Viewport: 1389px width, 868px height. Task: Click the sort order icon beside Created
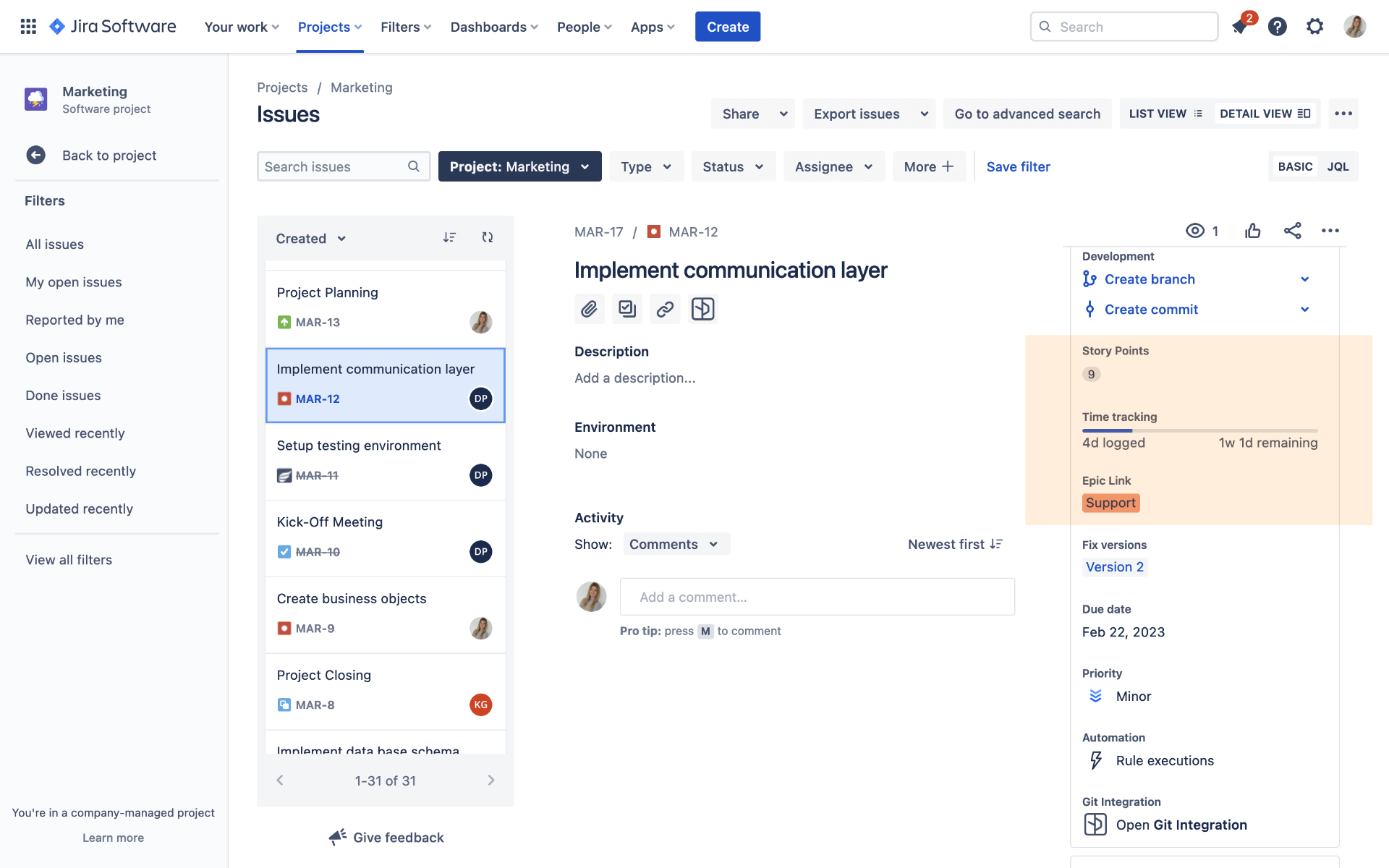point(449,237)
